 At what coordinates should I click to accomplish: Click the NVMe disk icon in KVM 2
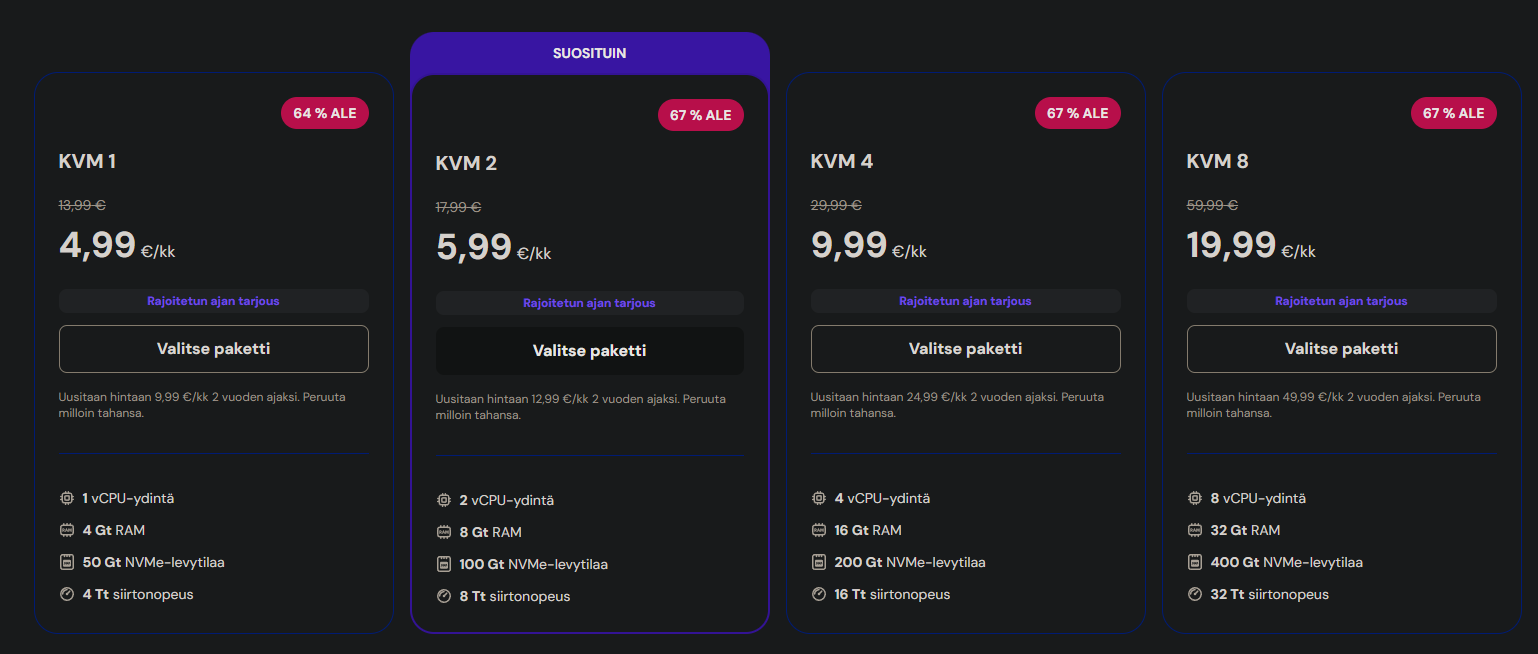click(x=444, y=564)
